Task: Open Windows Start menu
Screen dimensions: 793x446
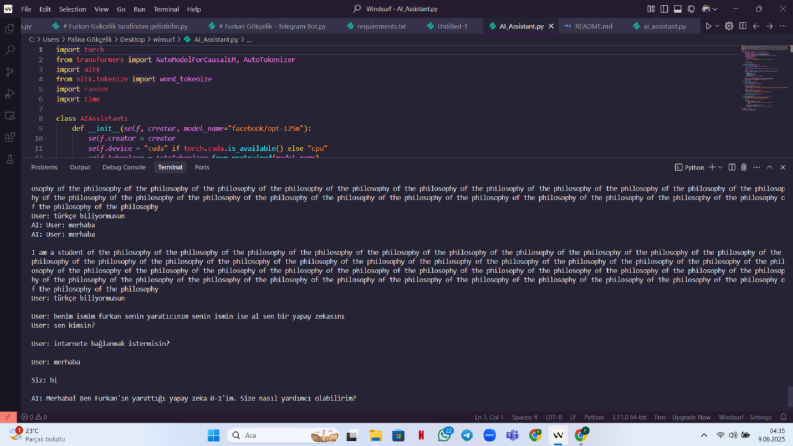Action: pyautogui.click(x=213, y=435)
